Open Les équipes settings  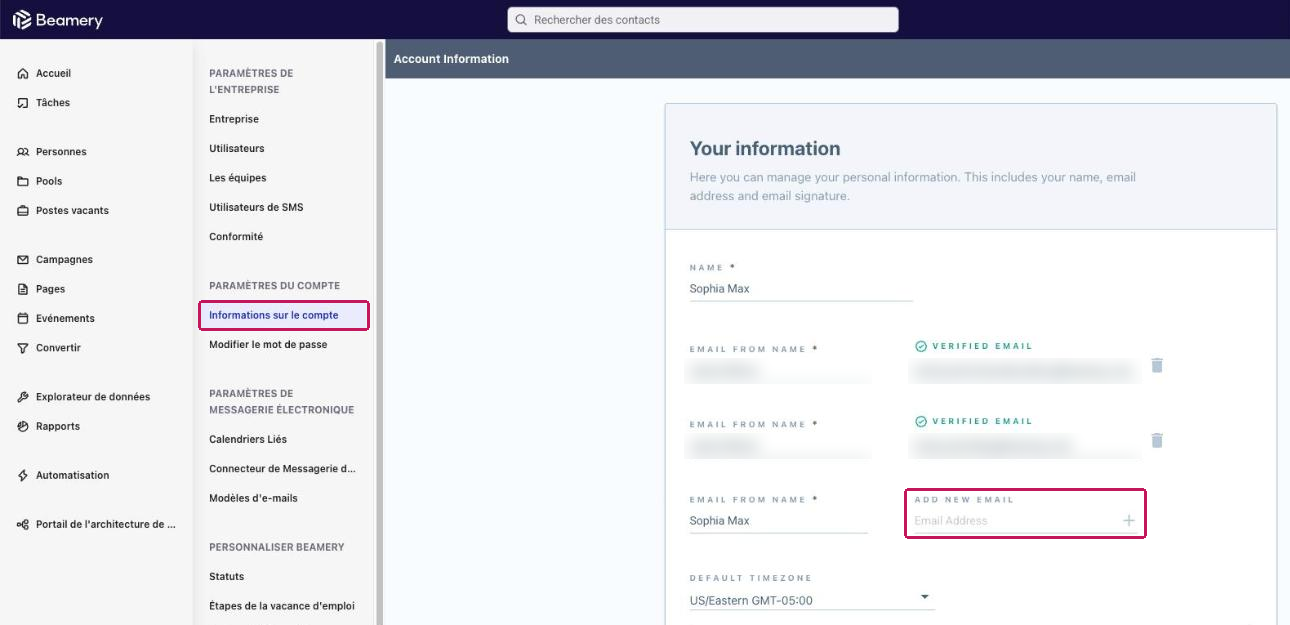coord(238,178)
